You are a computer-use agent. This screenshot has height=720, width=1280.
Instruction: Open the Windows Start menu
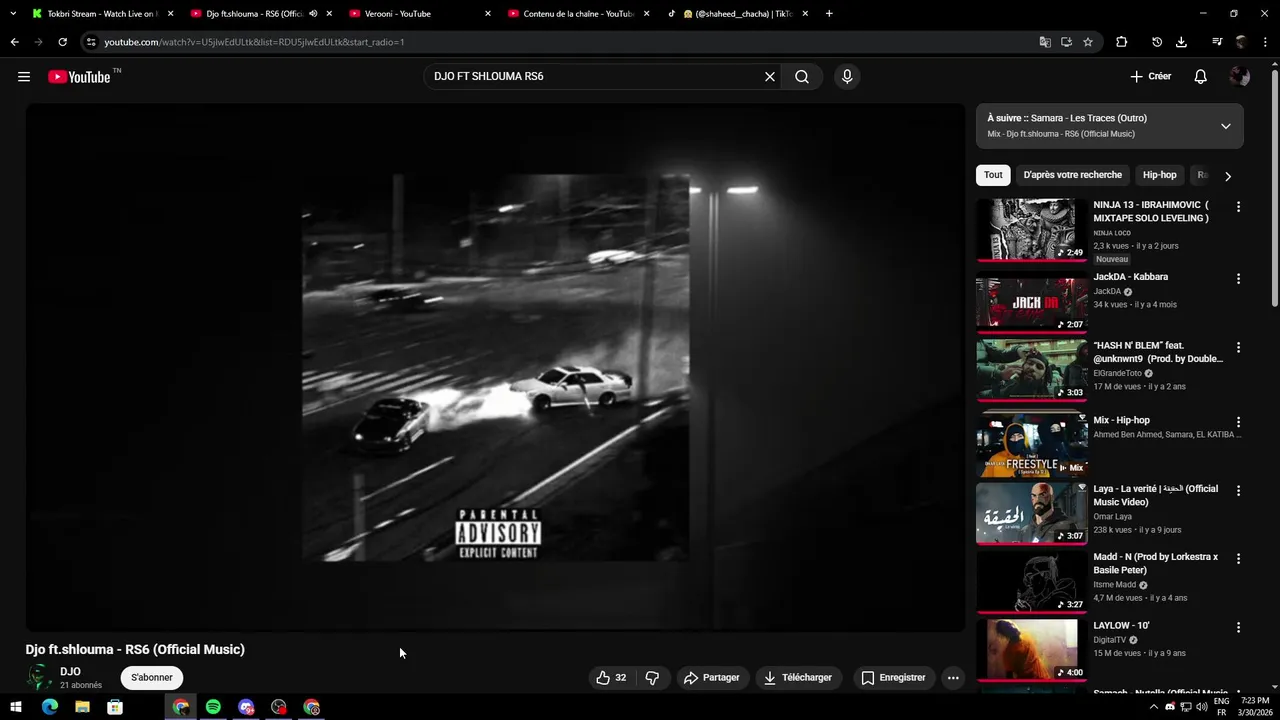tap(16, 707)
